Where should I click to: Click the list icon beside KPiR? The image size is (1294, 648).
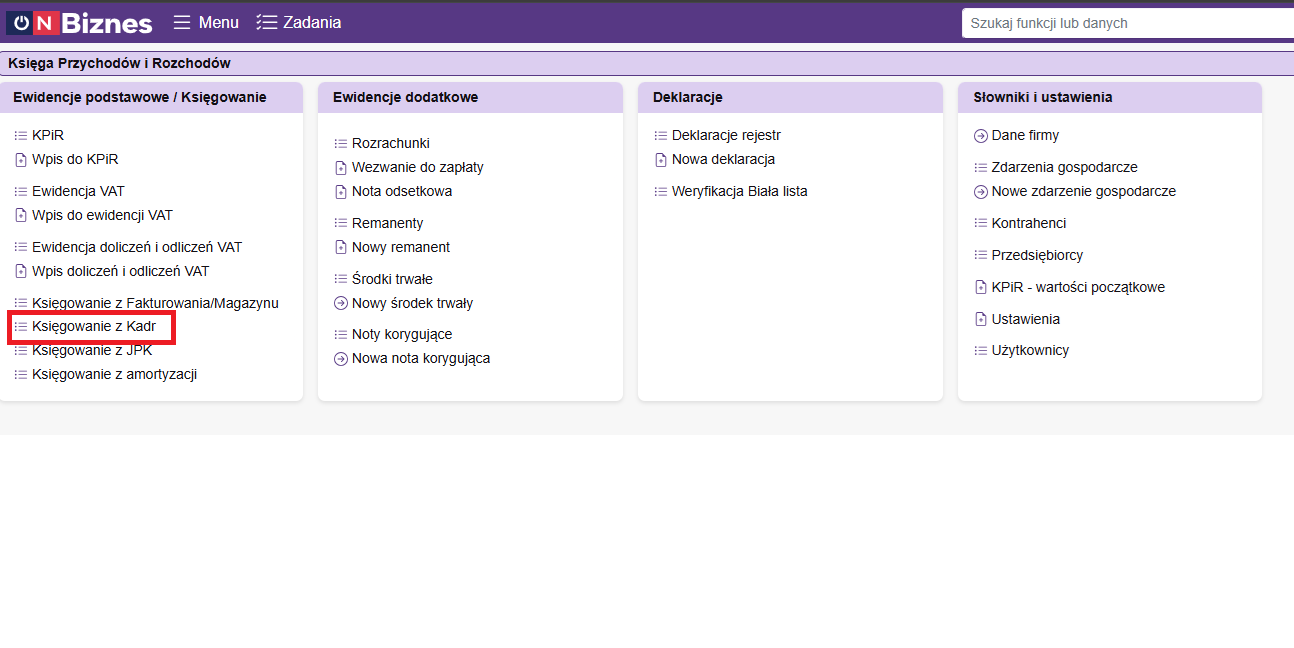pyautogui.click(x=21, y=135)
